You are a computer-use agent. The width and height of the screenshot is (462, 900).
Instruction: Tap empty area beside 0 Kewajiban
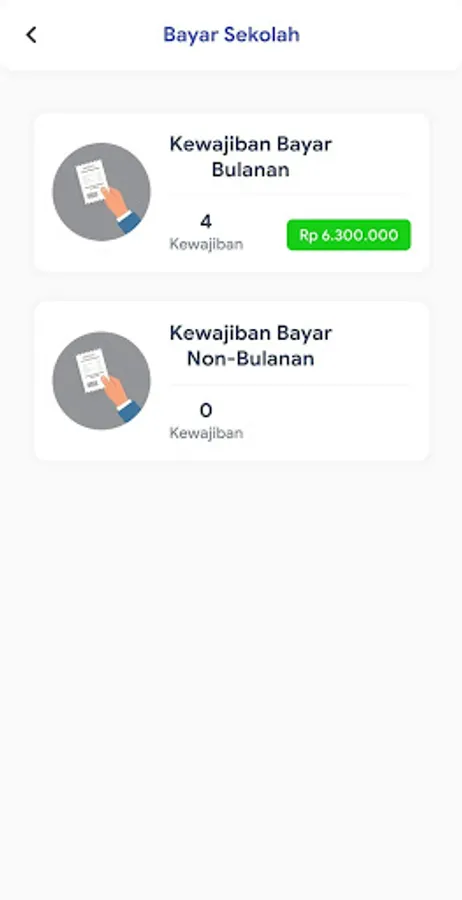pos(339,422)
